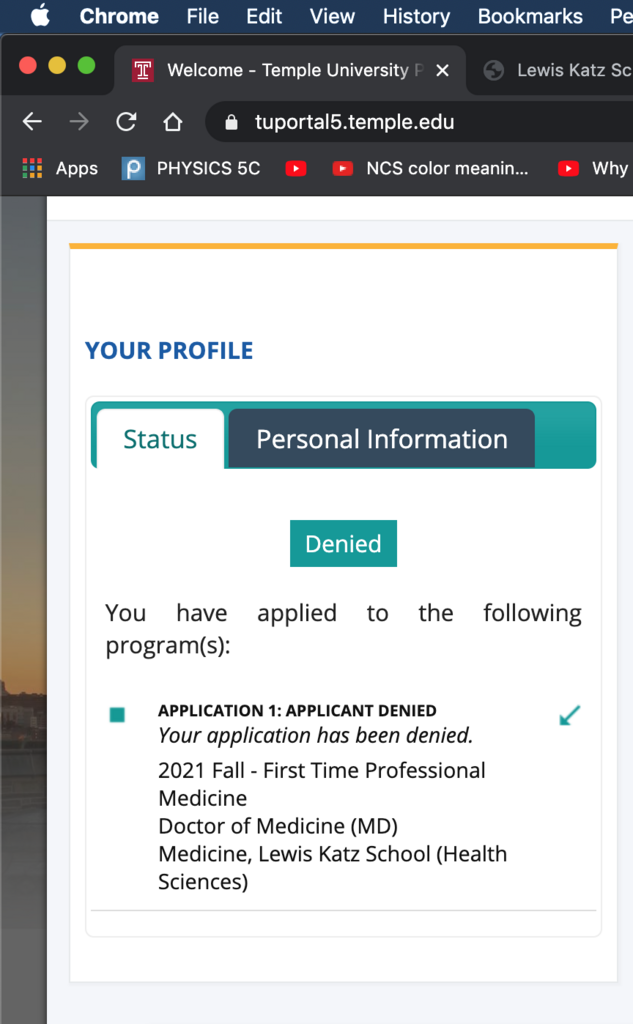
Task: Open the Apps grid bookmark
Action: (x=60, y=168)
